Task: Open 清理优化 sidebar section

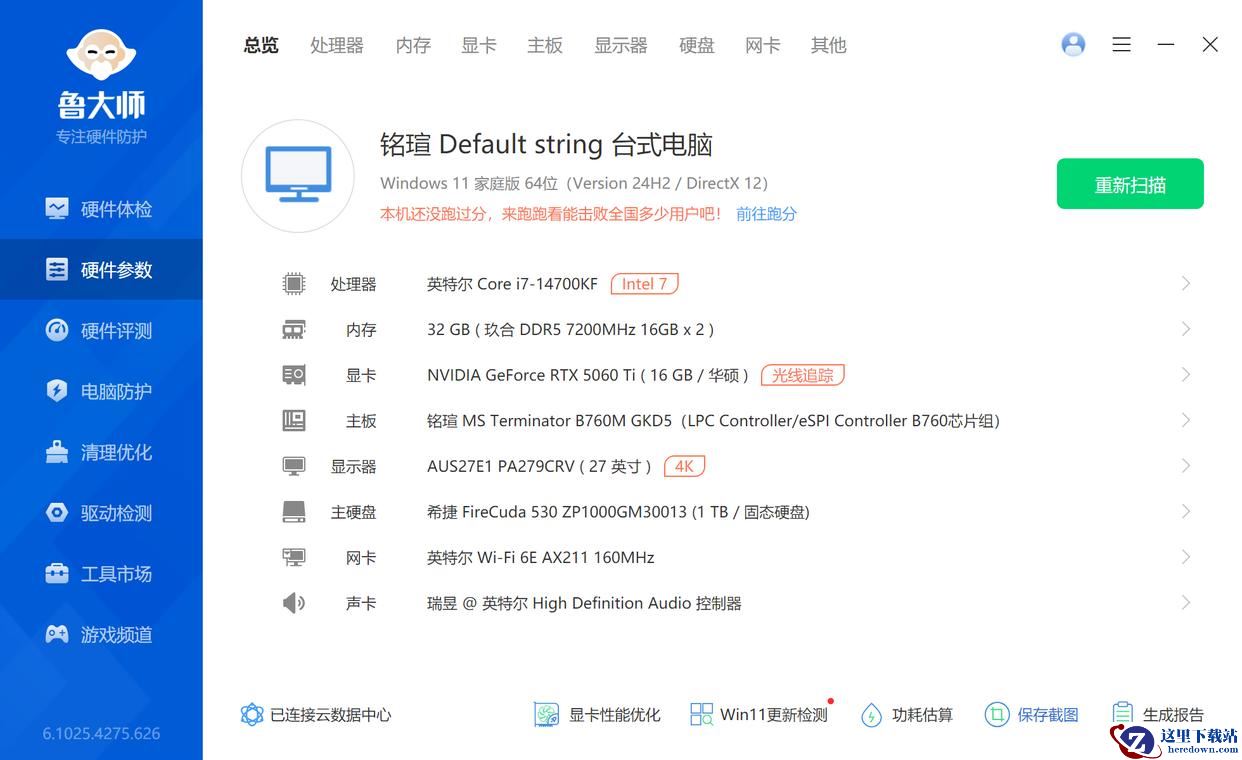Action: coord(100,452)
